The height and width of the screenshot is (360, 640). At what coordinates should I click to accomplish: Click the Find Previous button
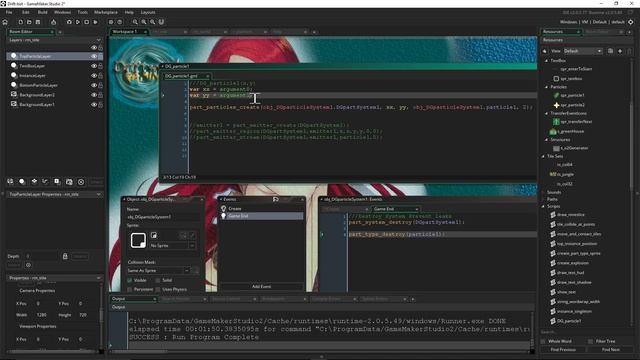point(563,350)
